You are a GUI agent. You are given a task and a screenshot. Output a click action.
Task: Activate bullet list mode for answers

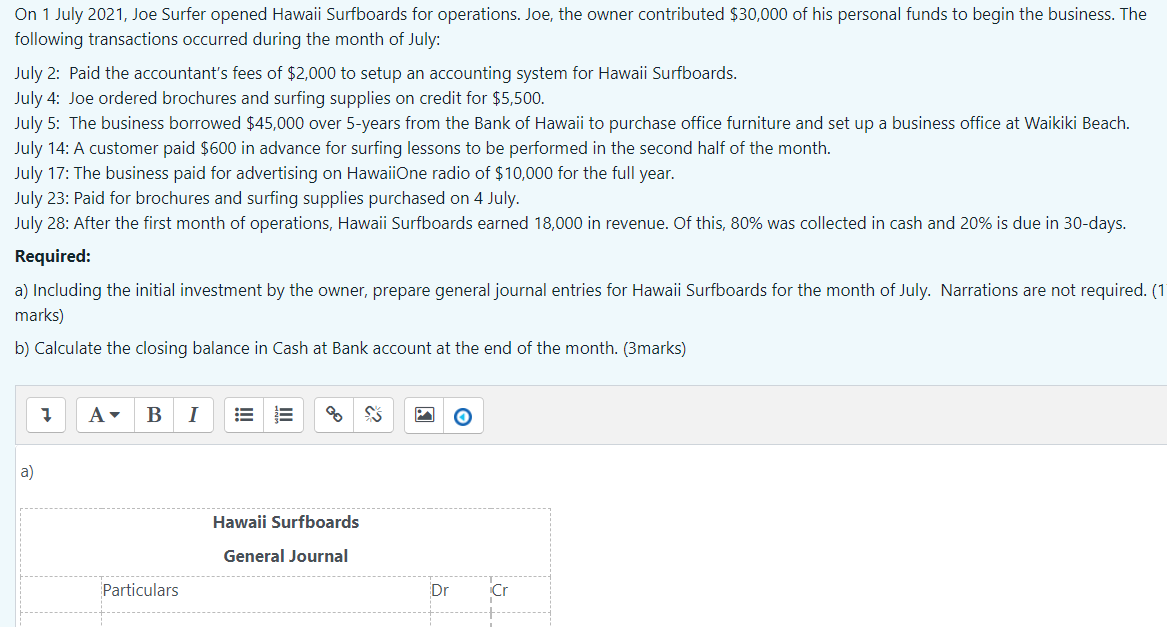244,415
